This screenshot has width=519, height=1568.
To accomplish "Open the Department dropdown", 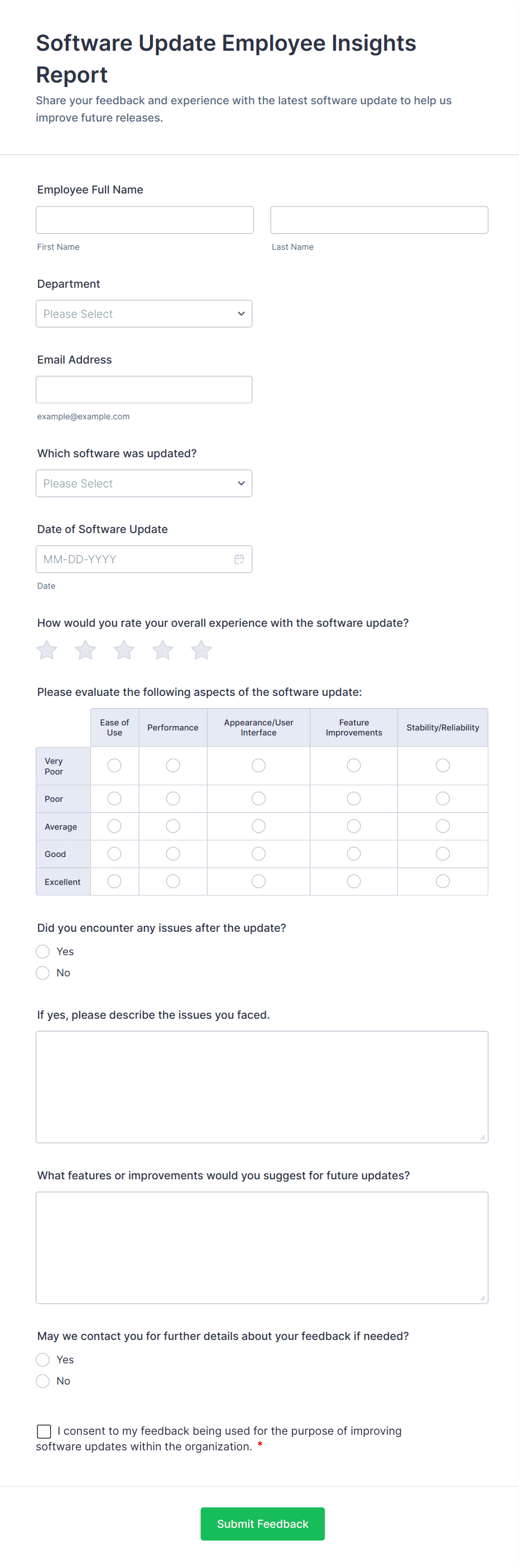I will coord(144,313).
